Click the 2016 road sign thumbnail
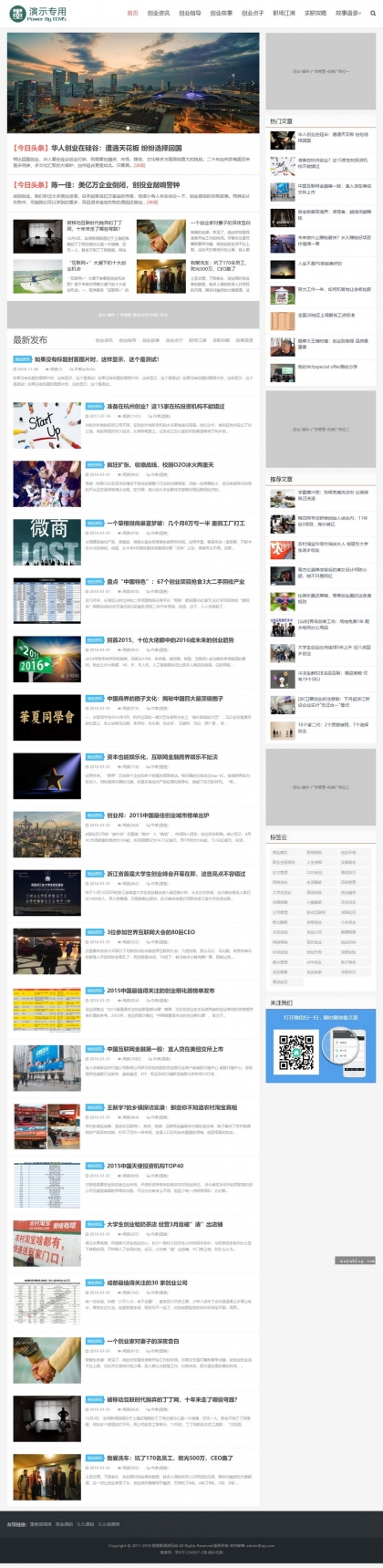 point(47,659)
